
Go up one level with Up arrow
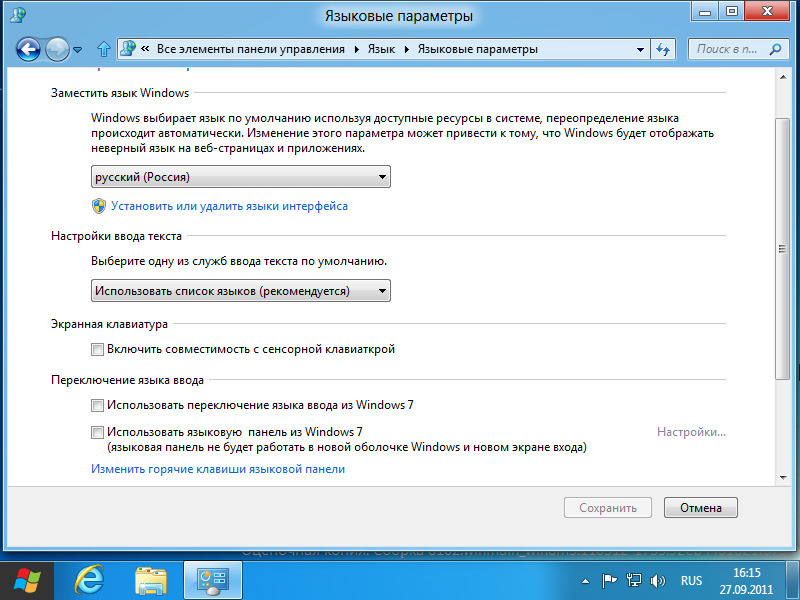(x=104, y=49)
